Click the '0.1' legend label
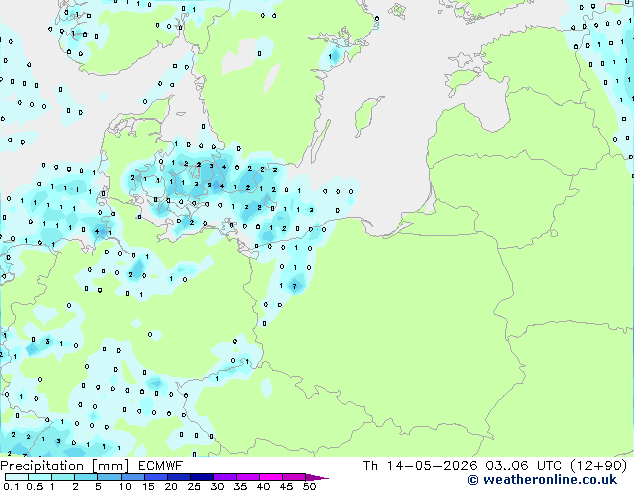634x490 pixels. coord(11,486)
